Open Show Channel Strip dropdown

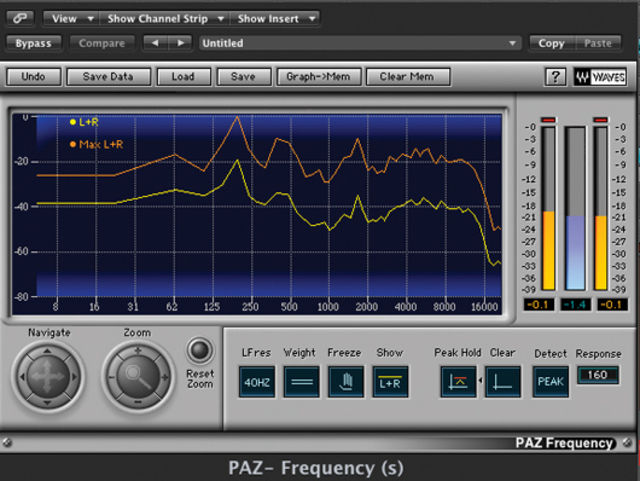pos(164,18)
